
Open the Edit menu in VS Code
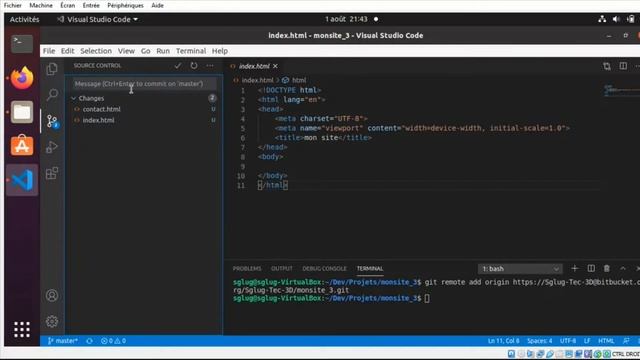tap(67, 51)
